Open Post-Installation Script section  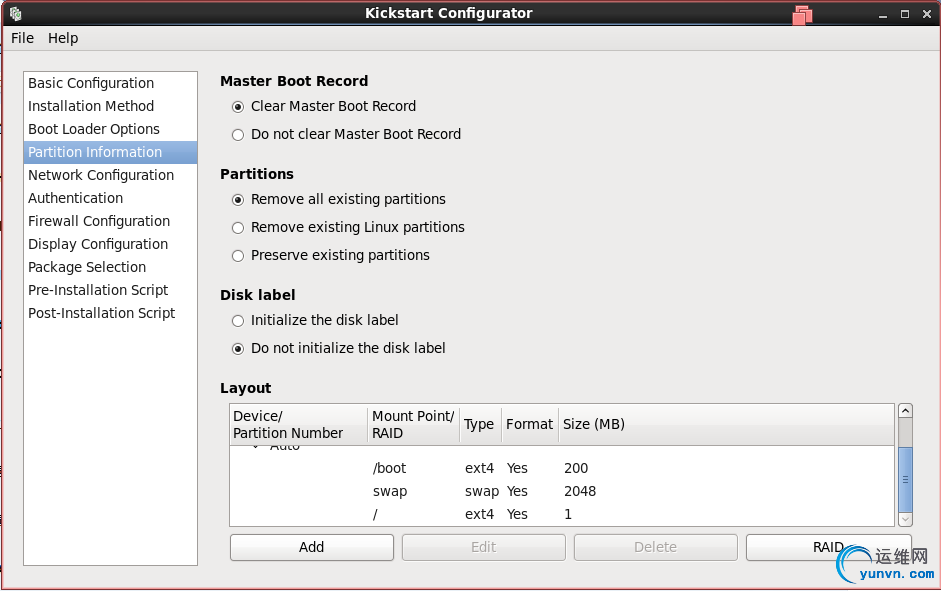(110, 313)
